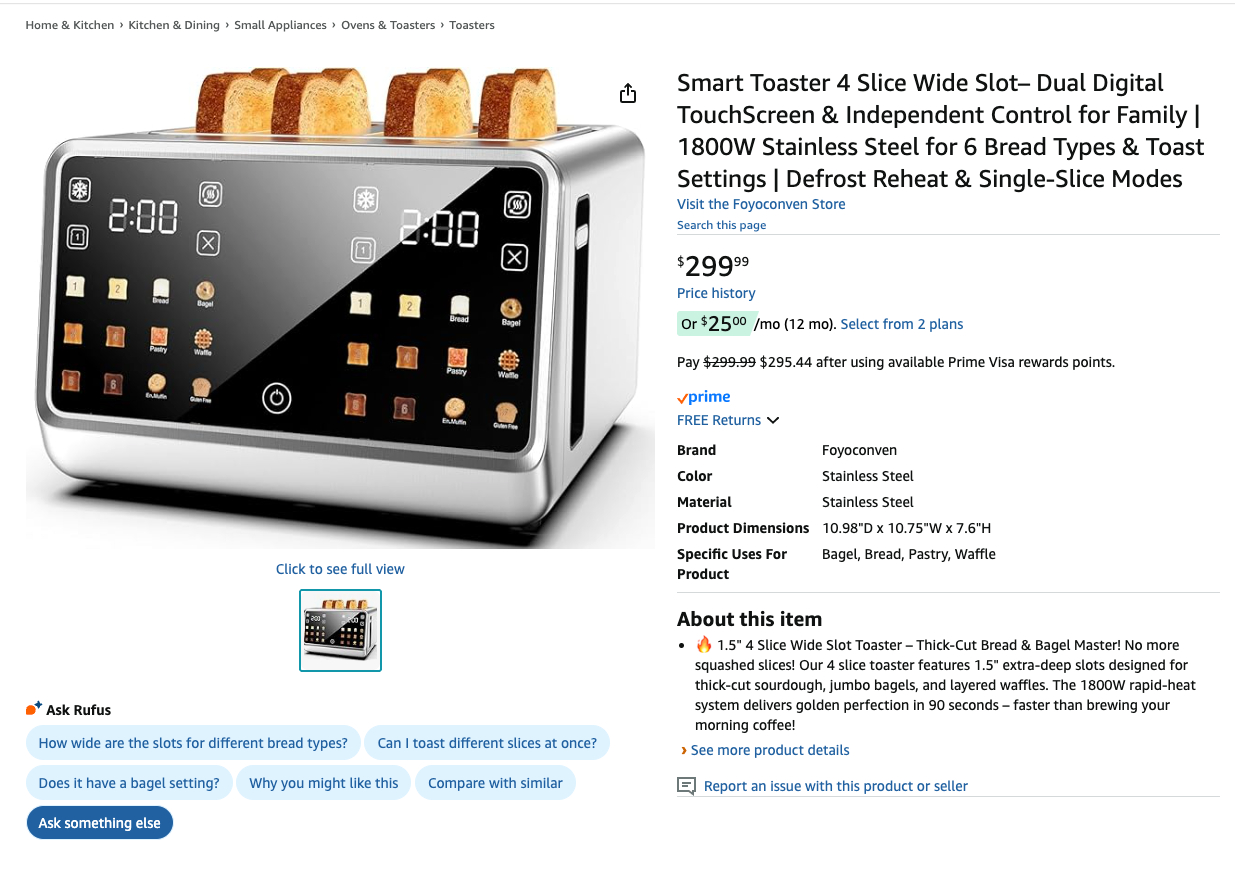Click the report issue speech bubble icon

pos(686,786)
